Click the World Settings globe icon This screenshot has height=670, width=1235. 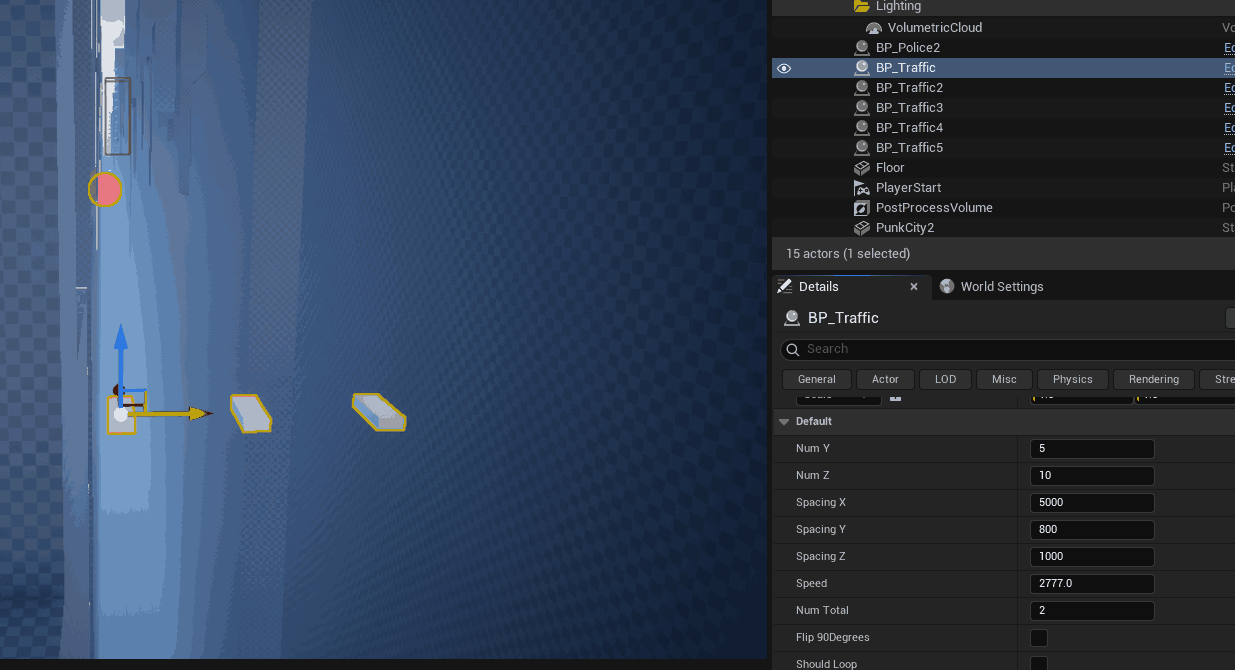[x=947, y=287]
